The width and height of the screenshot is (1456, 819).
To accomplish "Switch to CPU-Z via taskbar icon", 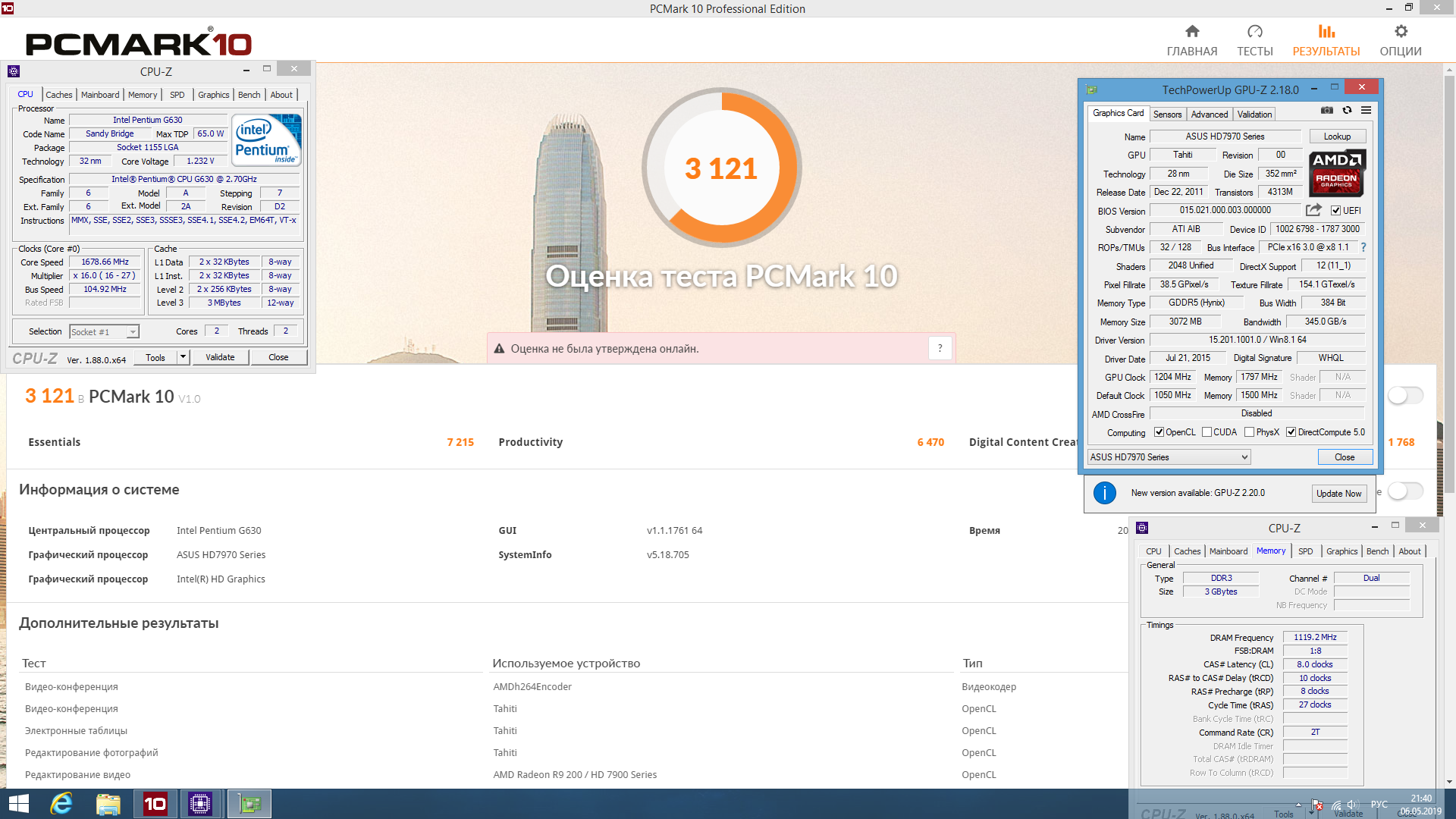I will 200,804.
